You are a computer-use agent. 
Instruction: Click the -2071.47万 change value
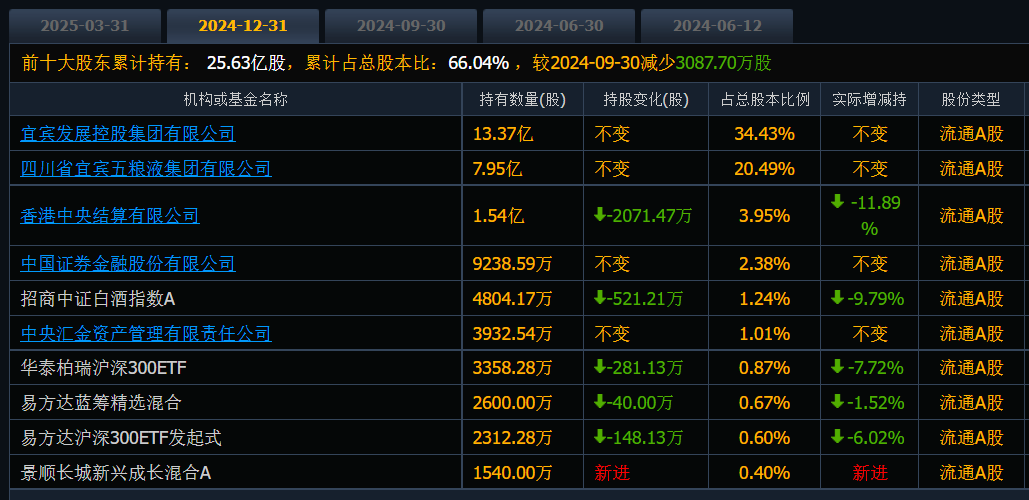pyautogui.click(x=643, y=216)
